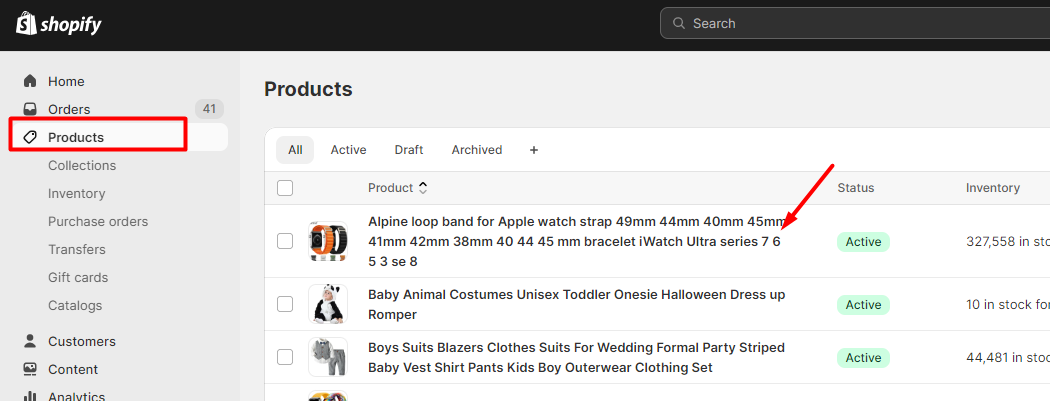Toggle the select-all products checkbox
This screenshot has width=1050, height=401.
click(285, 188)
